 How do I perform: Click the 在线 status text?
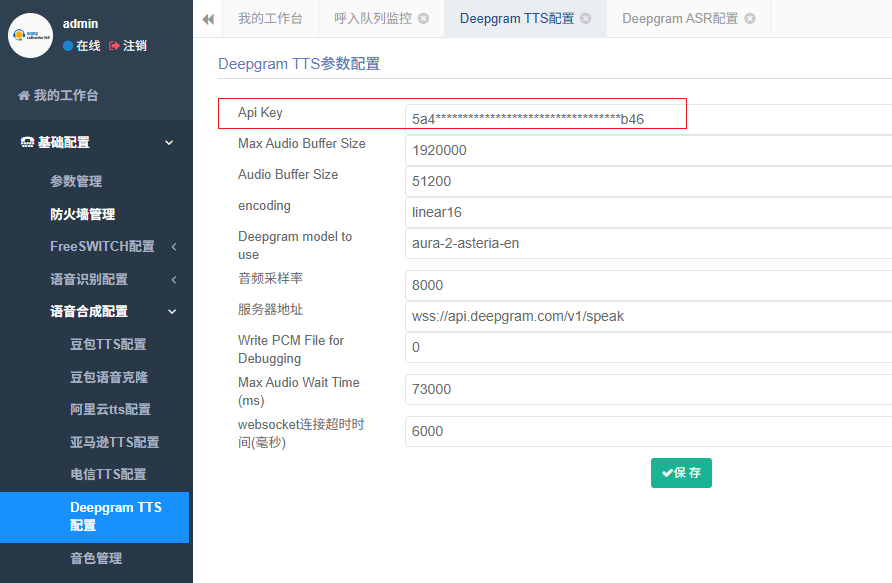click(x=88, y=46)
